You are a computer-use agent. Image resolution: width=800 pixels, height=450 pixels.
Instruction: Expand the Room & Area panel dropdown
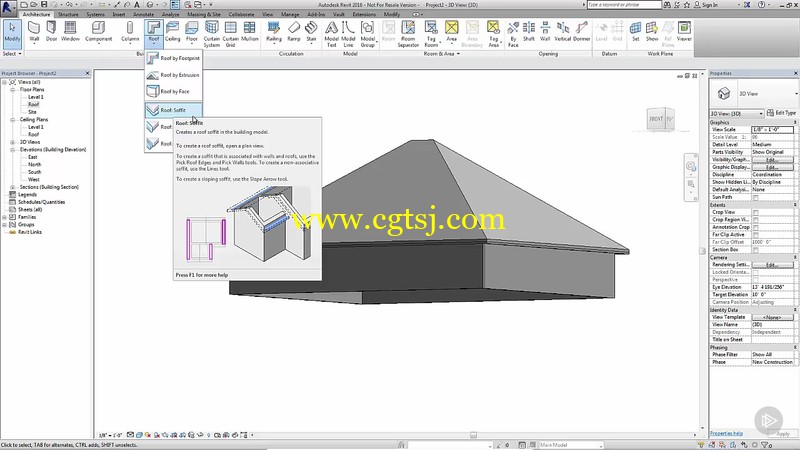click(x=442, y=54)
